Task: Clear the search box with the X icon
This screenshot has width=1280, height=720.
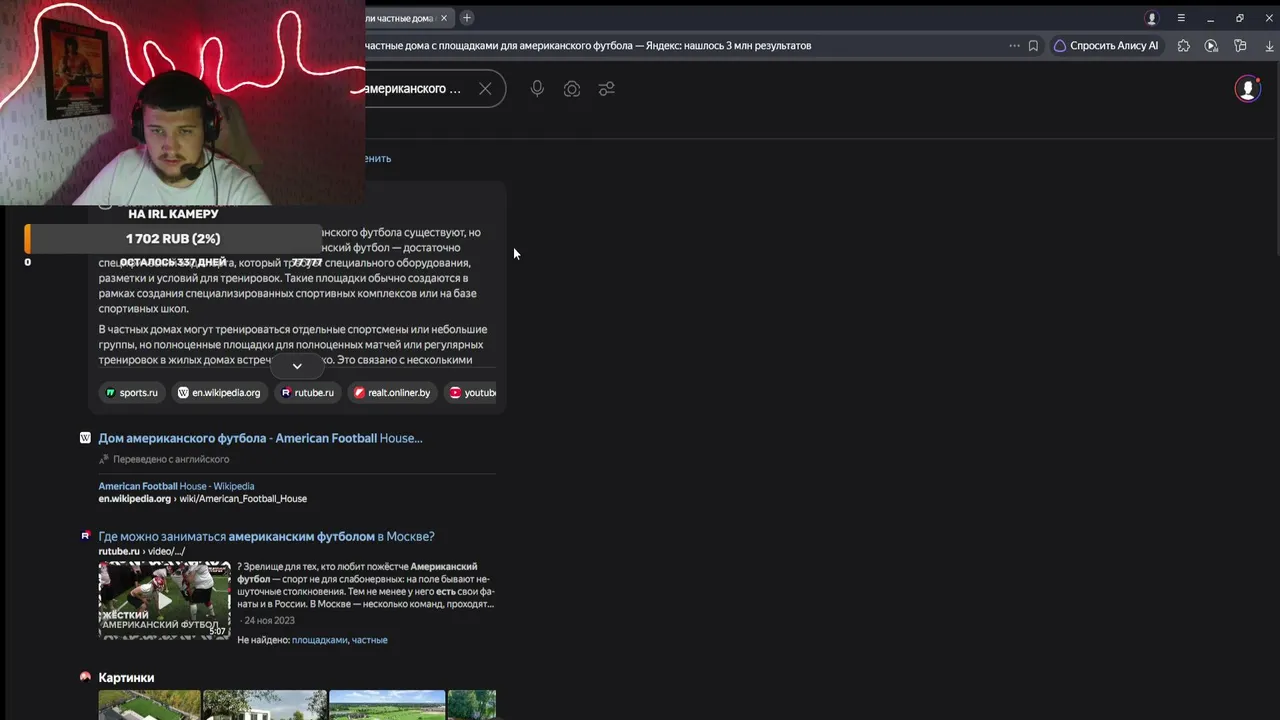Action: (485, 89)
